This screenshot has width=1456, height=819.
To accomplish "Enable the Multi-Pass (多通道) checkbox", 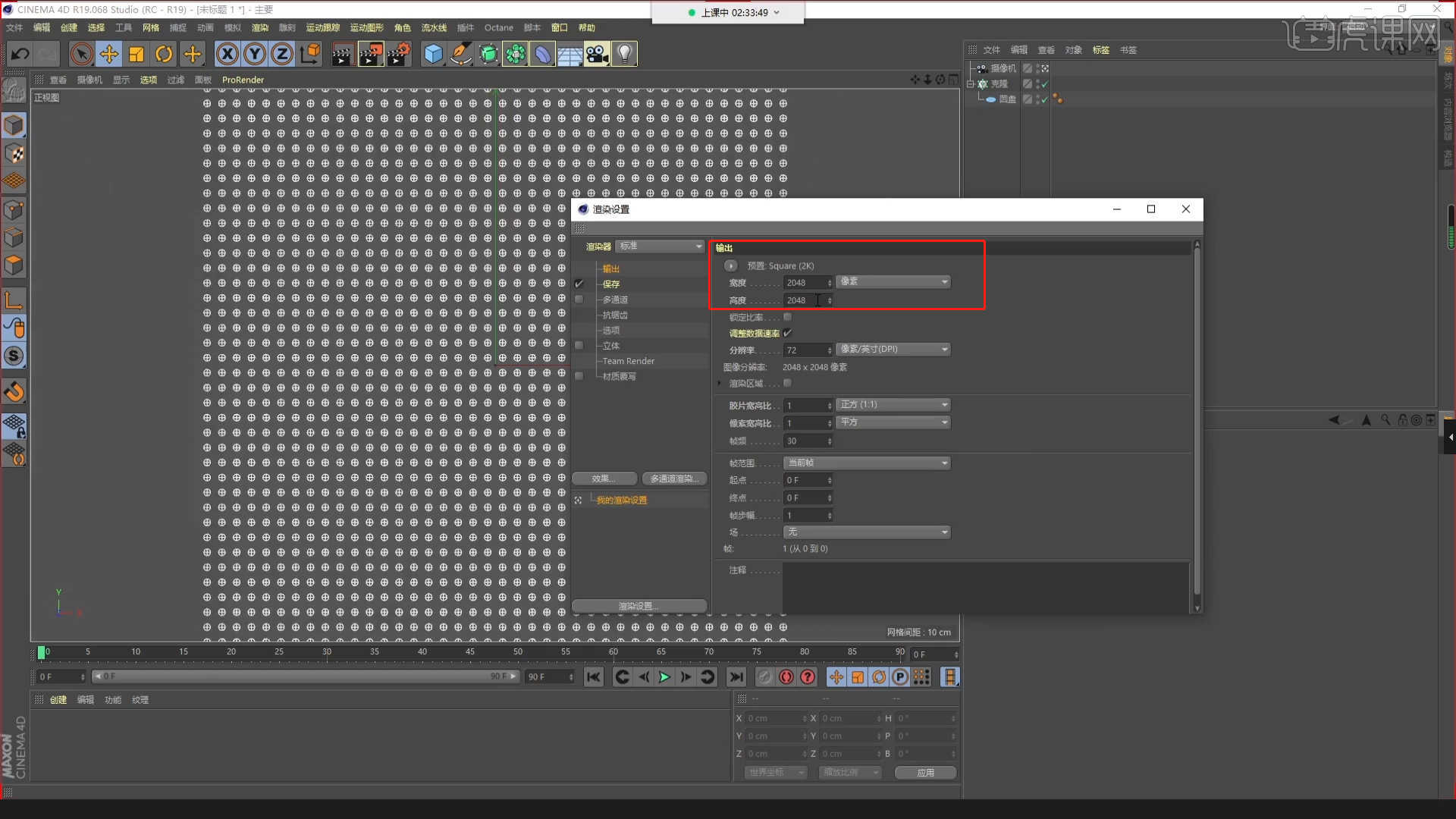I will [x=579, y=300].
